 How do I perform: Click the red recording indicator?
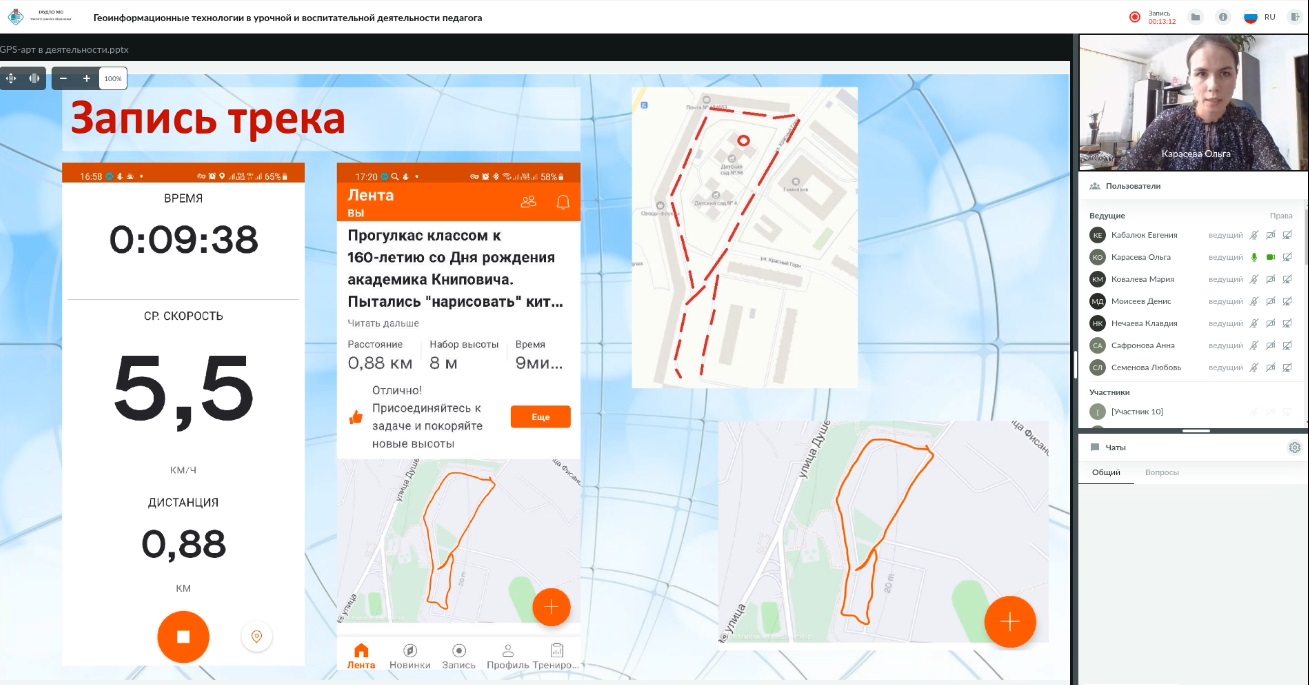1135,17
